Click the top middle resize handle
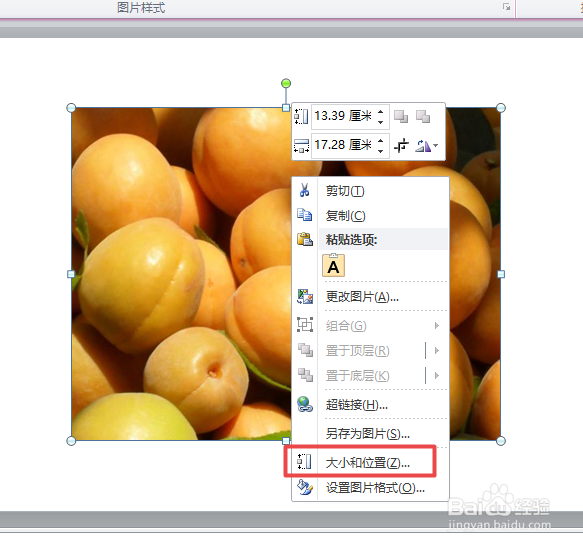The image size is (583, 546). tap(286, 108)
